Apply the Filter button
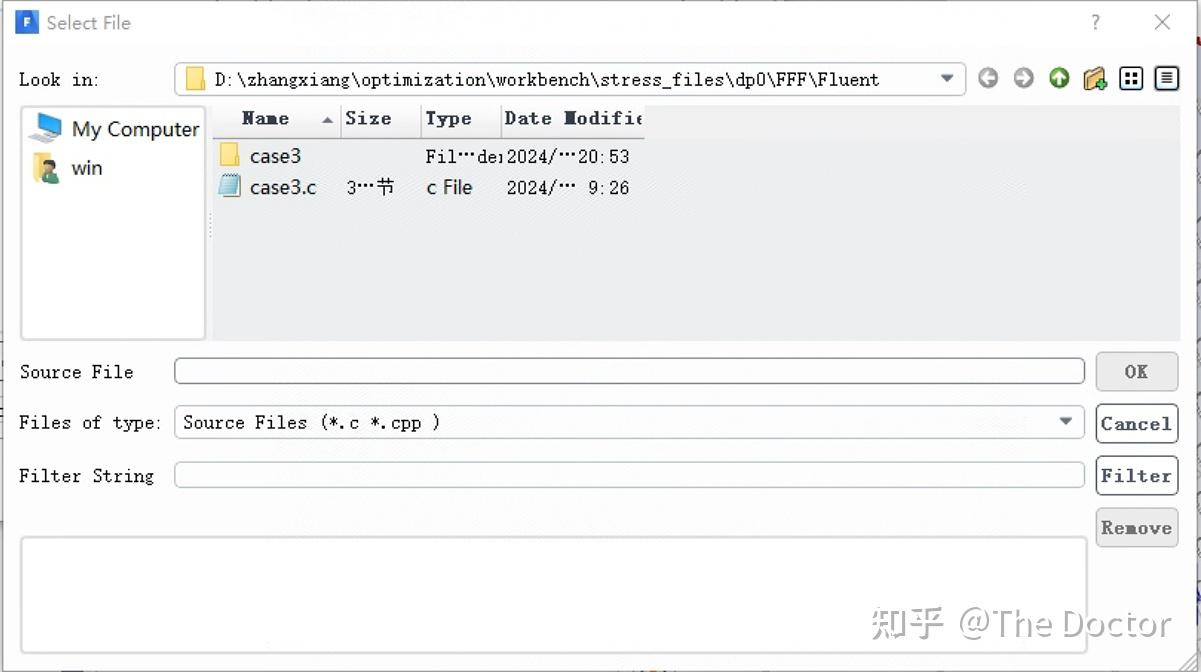Screen dimensions: 1201x672 (x=1136, y=475)
